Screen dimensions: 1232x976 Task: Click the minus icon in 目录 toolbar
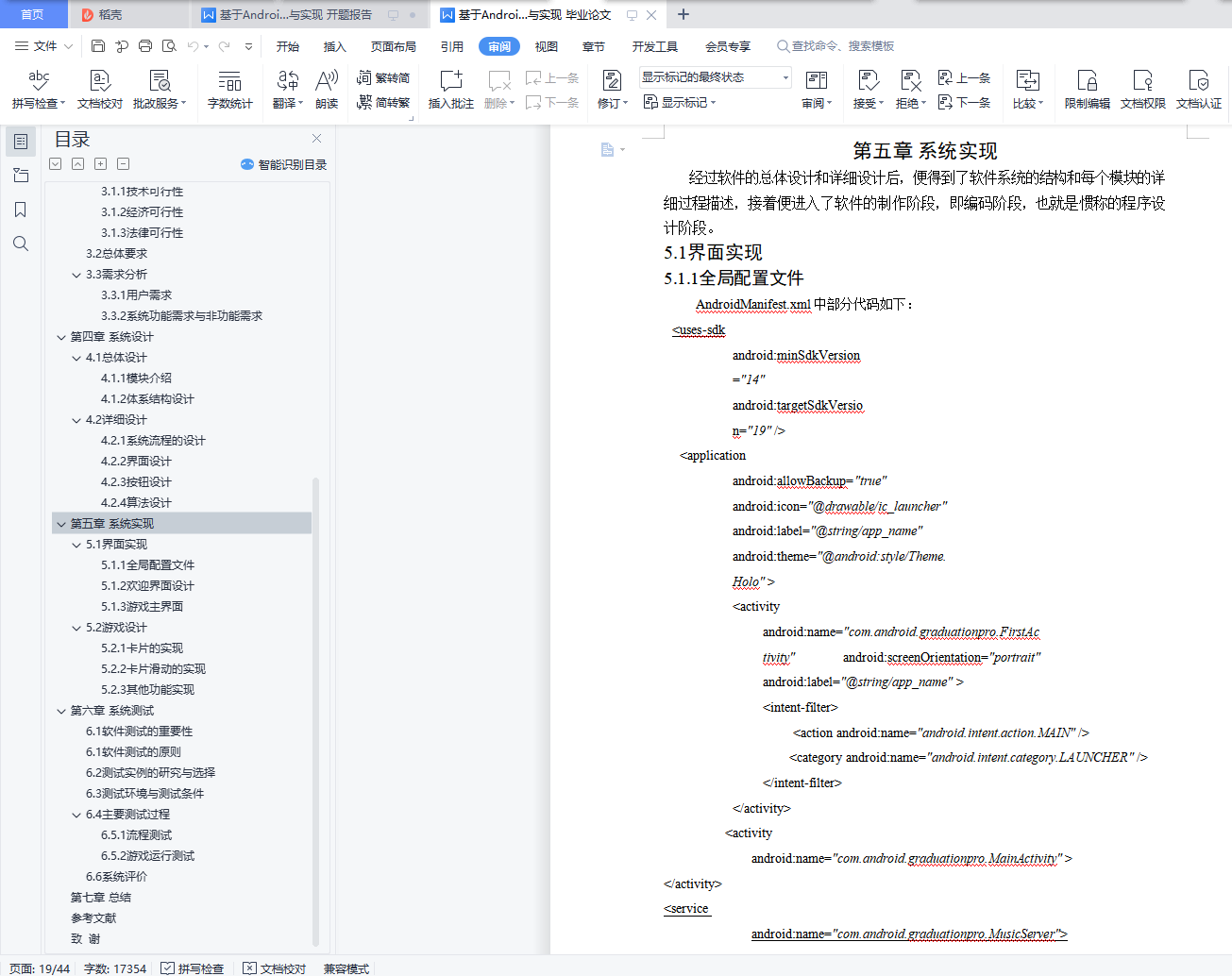(x=123, y=164)
